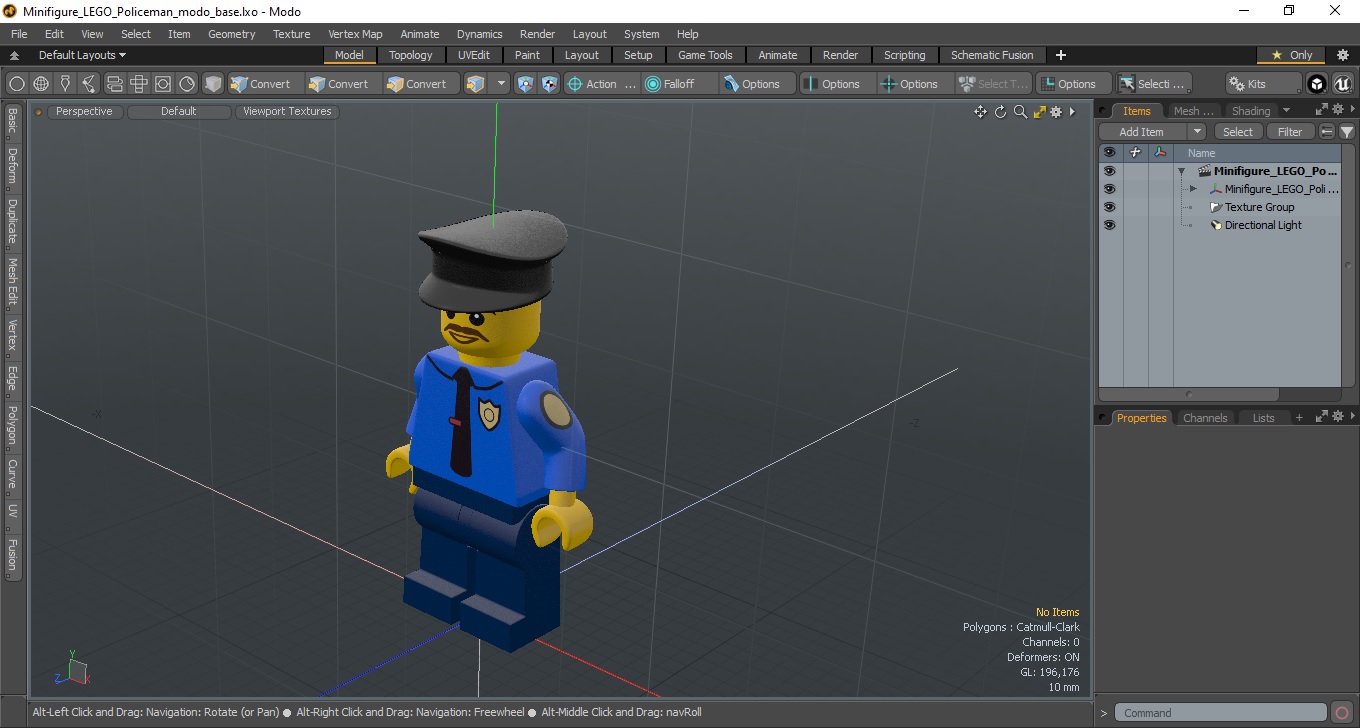Viewport: 1360px width, 728px height.
Task: Click the Select button in Items panel
Action: pyautogui.click(x=1238, y=132)
